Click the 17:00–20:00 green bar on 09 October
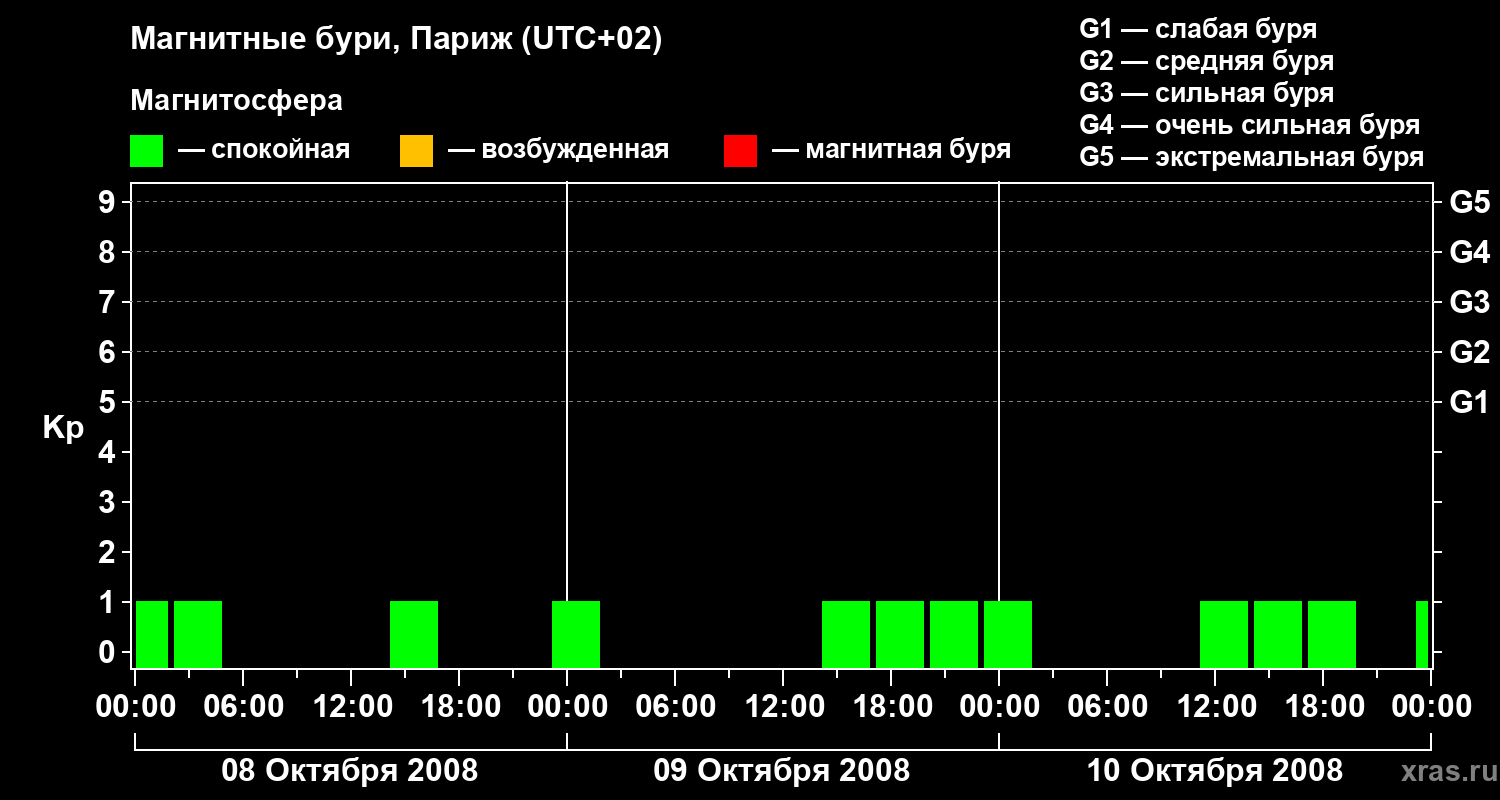This screenshot has width=1500, height=800. point(900,634)
